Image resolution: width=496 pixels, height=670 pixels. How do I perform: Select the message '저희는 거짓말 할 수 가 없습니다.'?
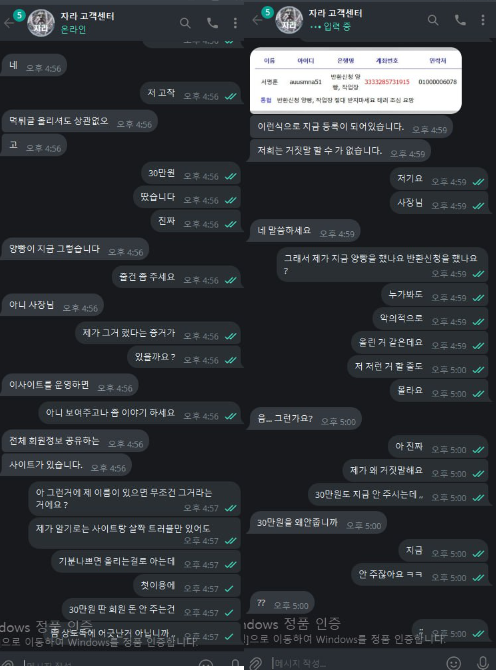[x=340, y=151]
